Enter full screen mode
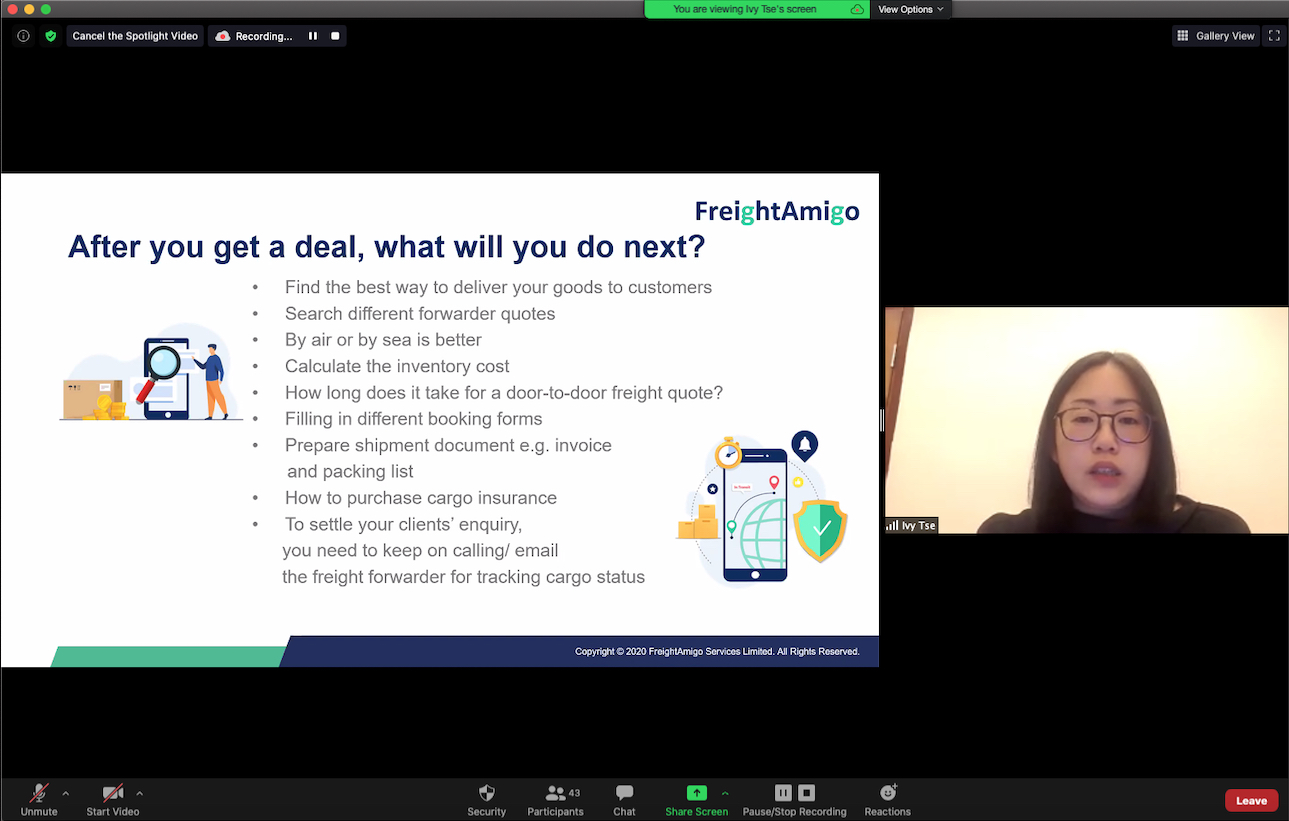 point(1274,36)
